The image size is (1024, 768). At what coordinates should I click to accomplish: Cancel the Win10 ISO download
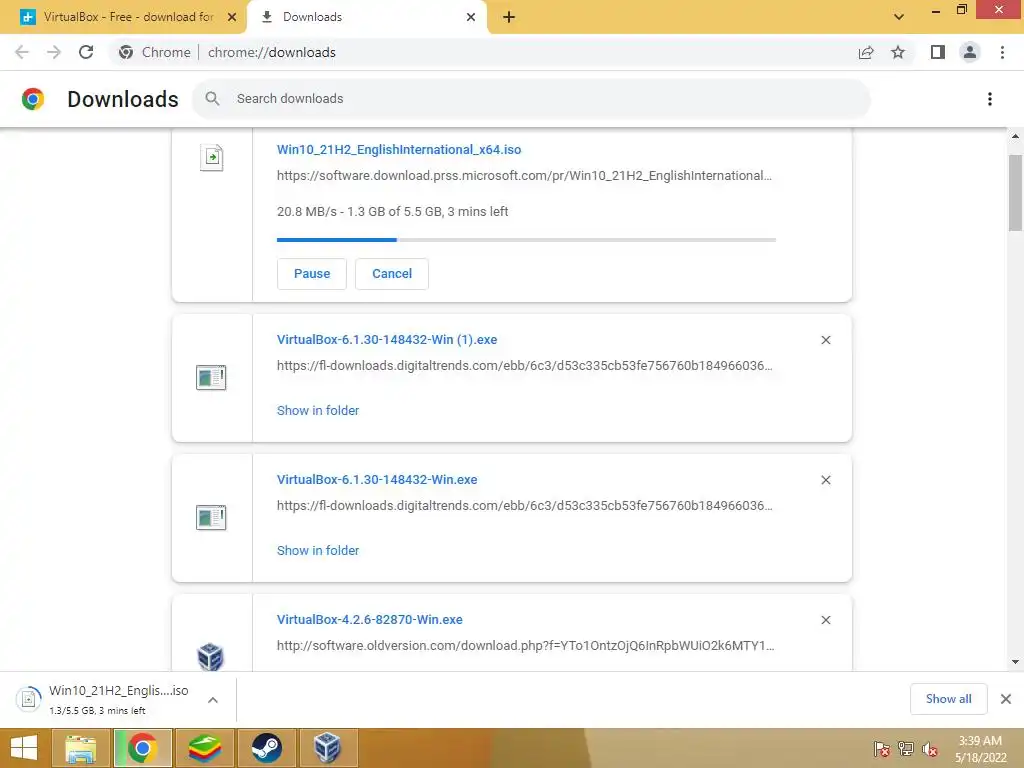[392, 274]
